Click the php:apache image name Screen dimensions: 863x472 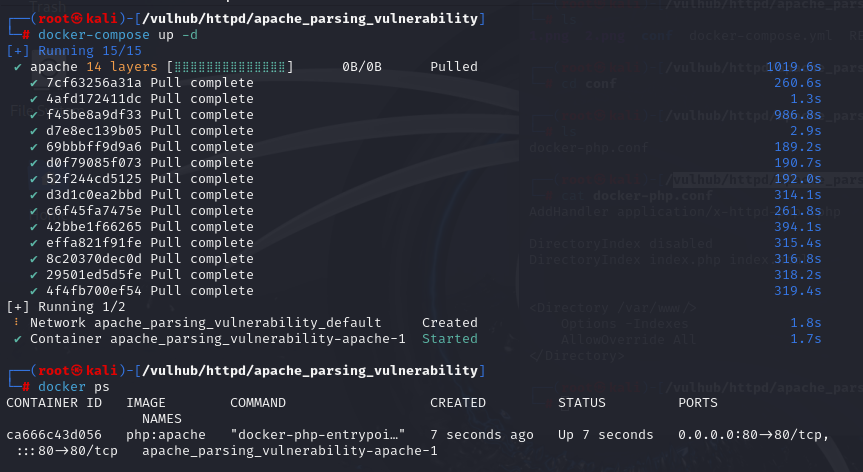coord(166,435)
